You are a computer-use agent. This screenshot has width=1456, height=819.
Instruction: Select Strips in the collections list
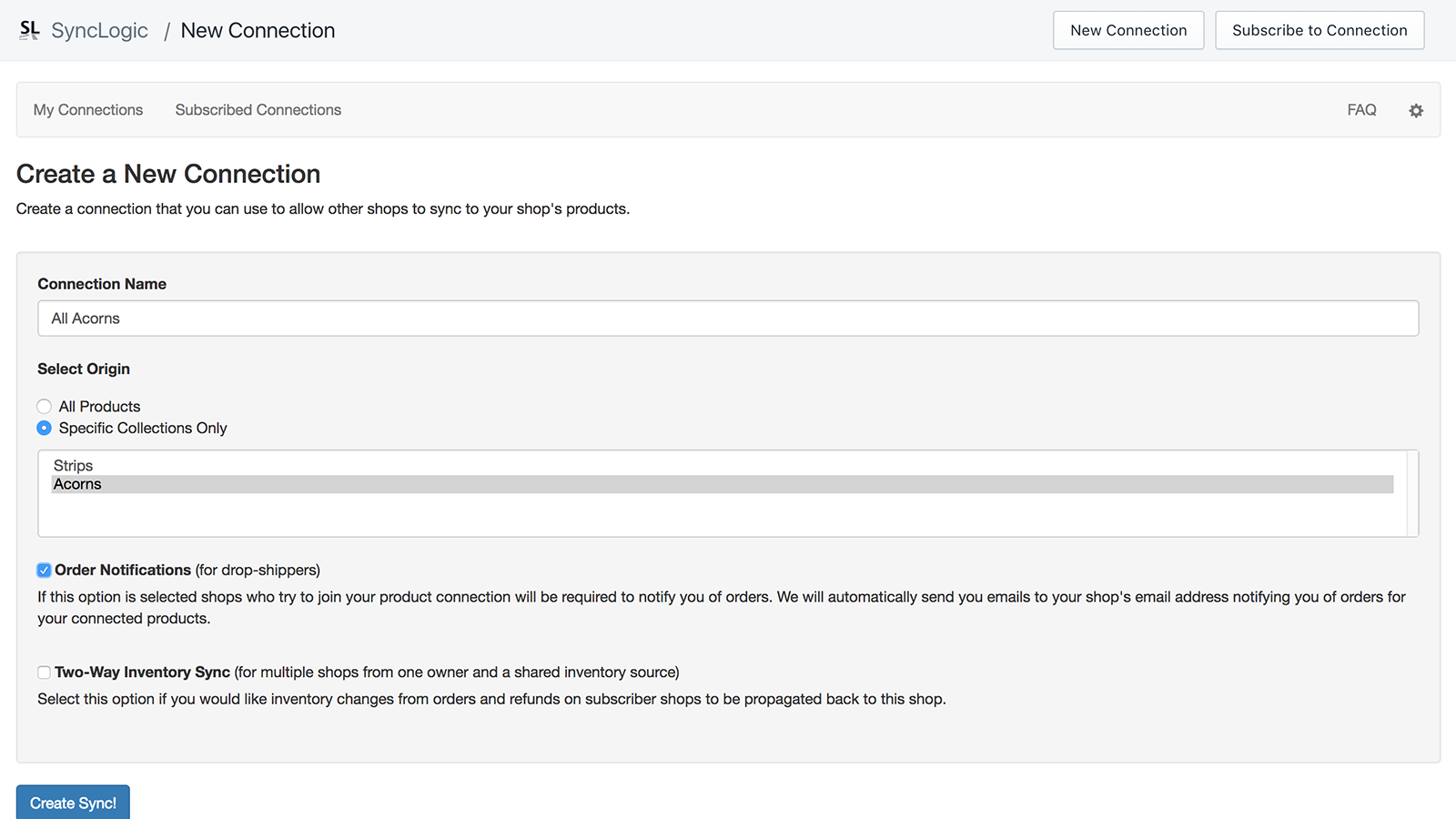point(74,466)
